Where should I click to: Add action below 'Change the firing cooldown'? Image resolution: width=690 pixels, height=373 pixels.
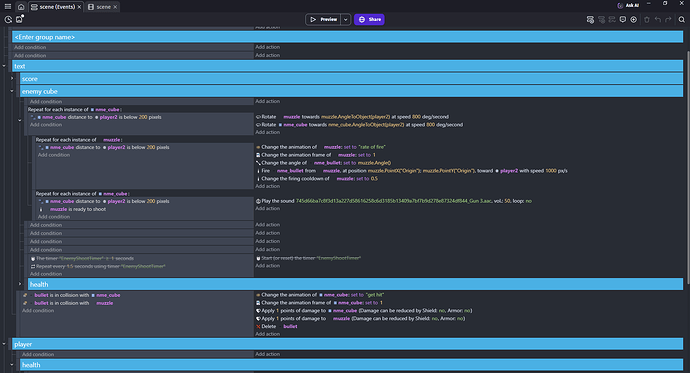[x=268, y=186]
